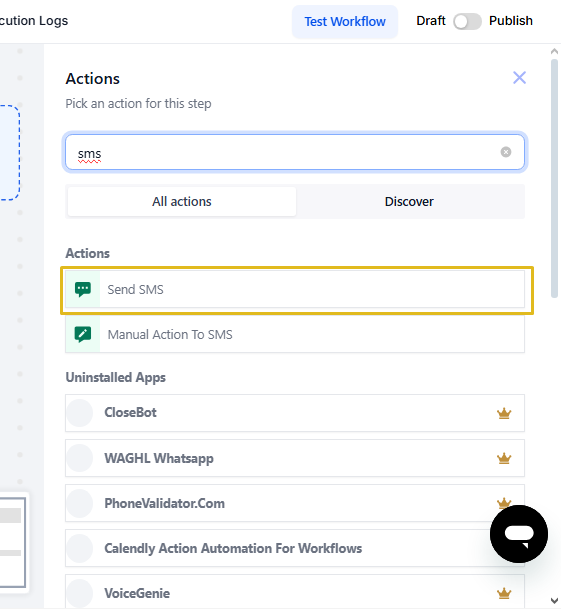Screen dimensions: 561x609
Task: Click the Manual Action To SMS pencil icon
Action: pyautogui.click(x=83, y=334)
